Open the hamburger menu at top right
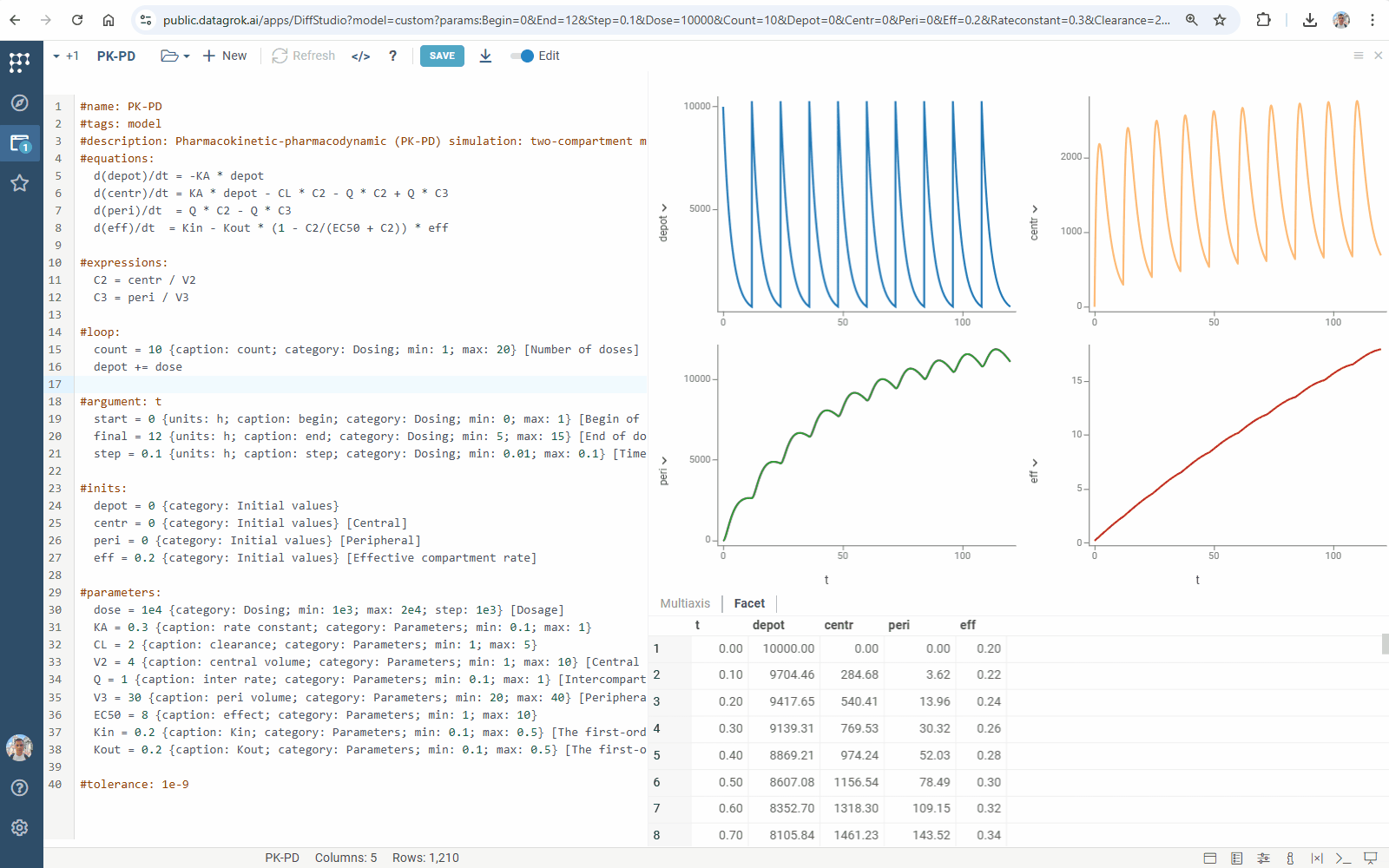This screenshot has height=868, width=1389. 1358,56
